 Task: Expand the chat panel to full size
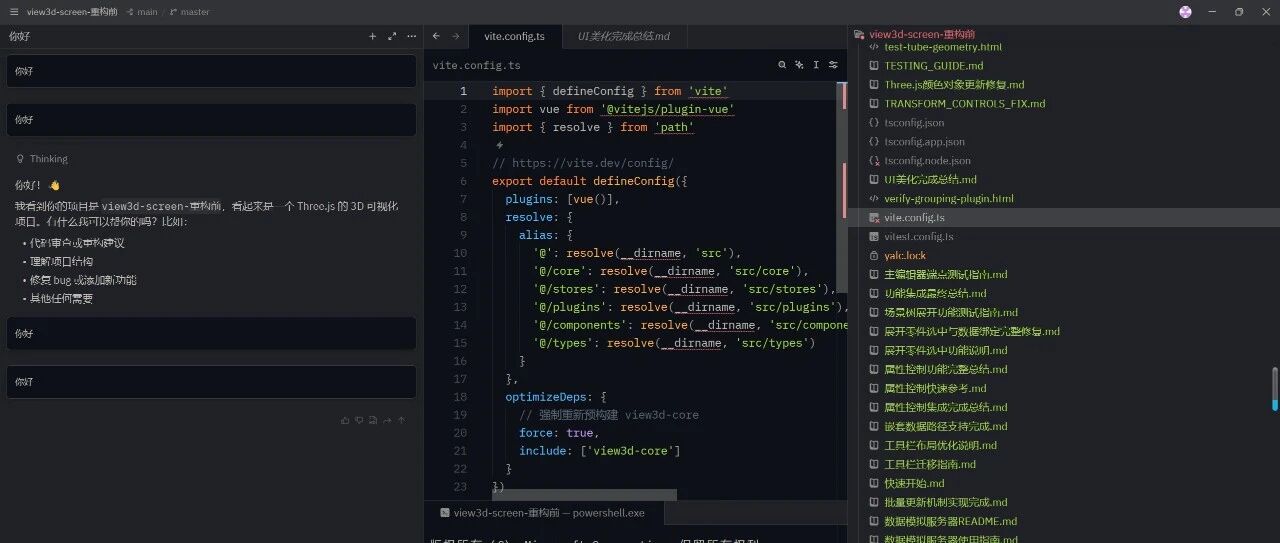pos(391,36)
